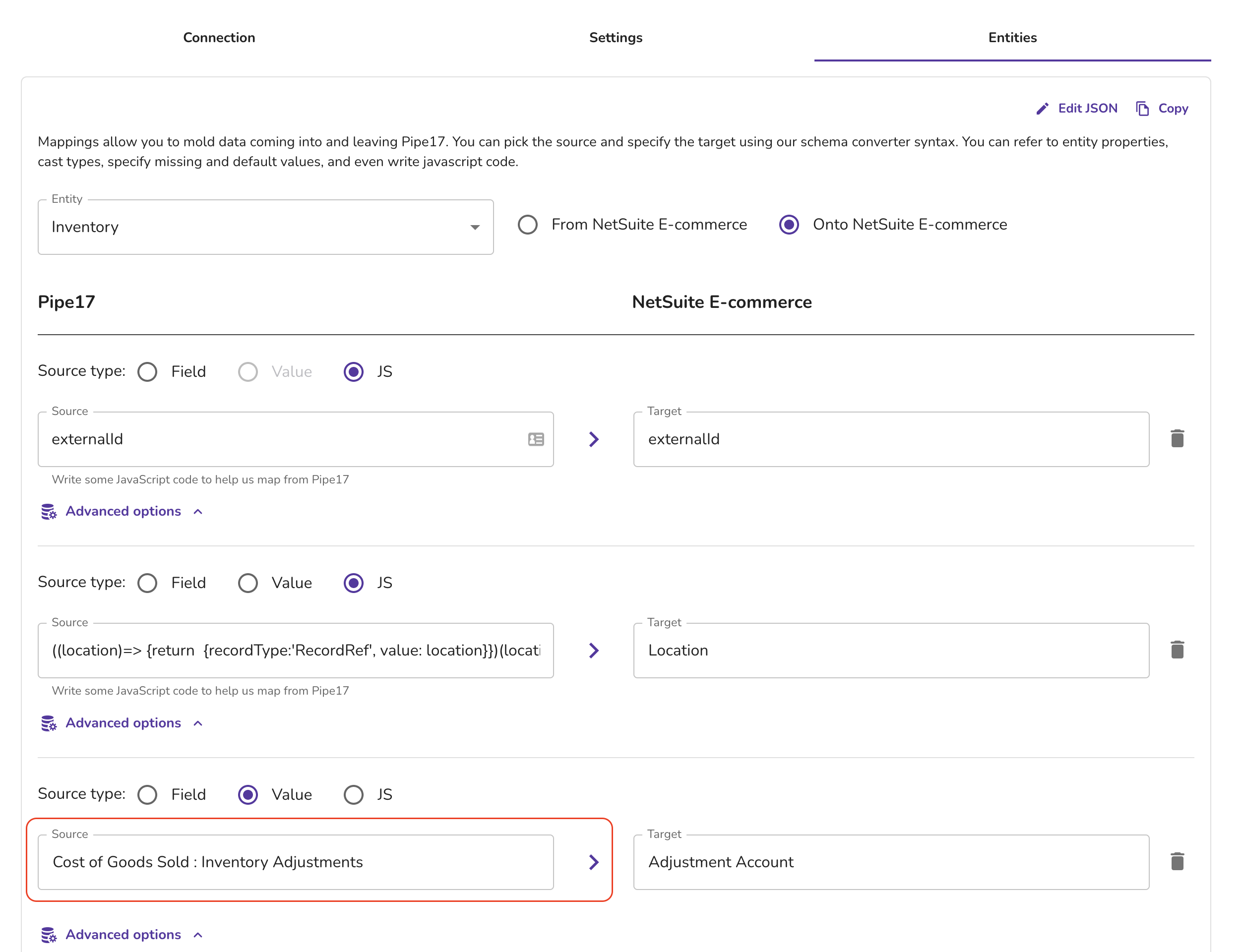Click the Location Target input field

[891, 651]
